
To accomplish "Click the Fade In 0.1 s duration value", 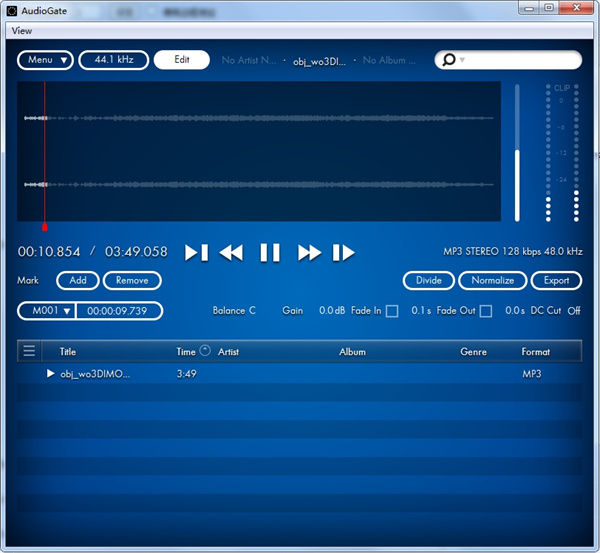I will (x=421, y=310).
